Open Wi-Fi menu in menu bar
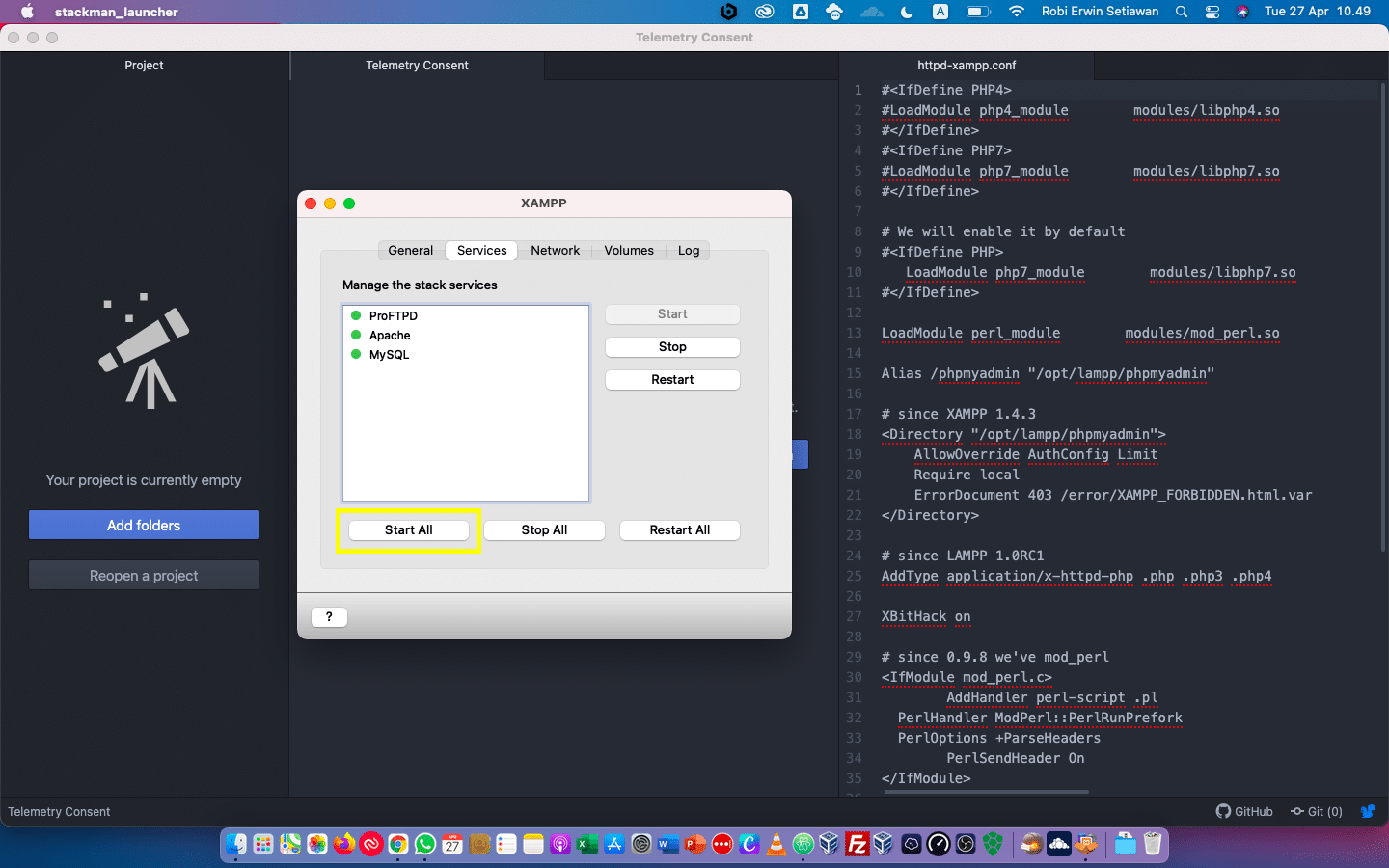 tap(1016, 12)
